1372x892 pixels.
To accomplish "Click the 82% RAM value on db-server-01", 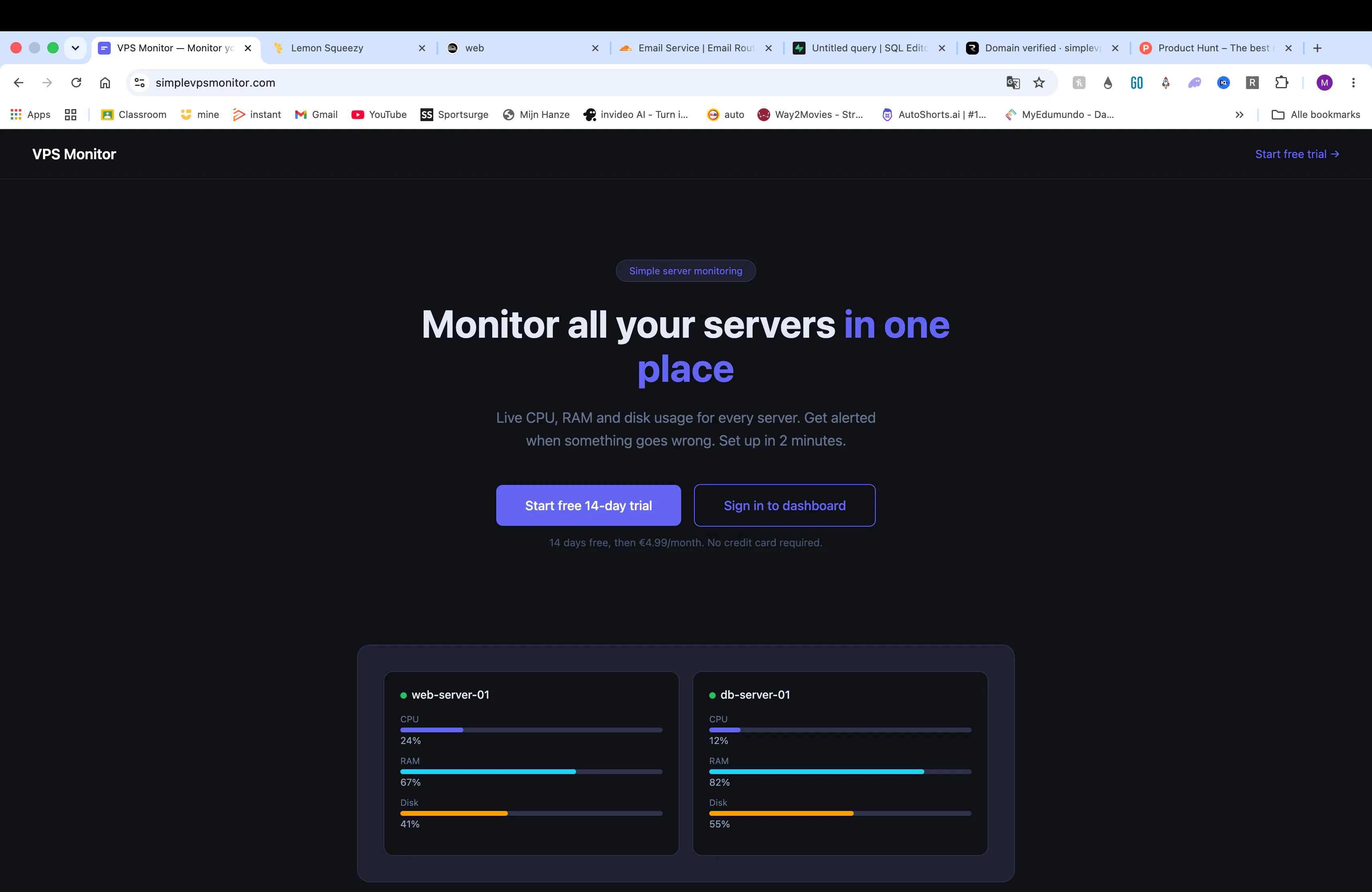I will click(719, 783).
